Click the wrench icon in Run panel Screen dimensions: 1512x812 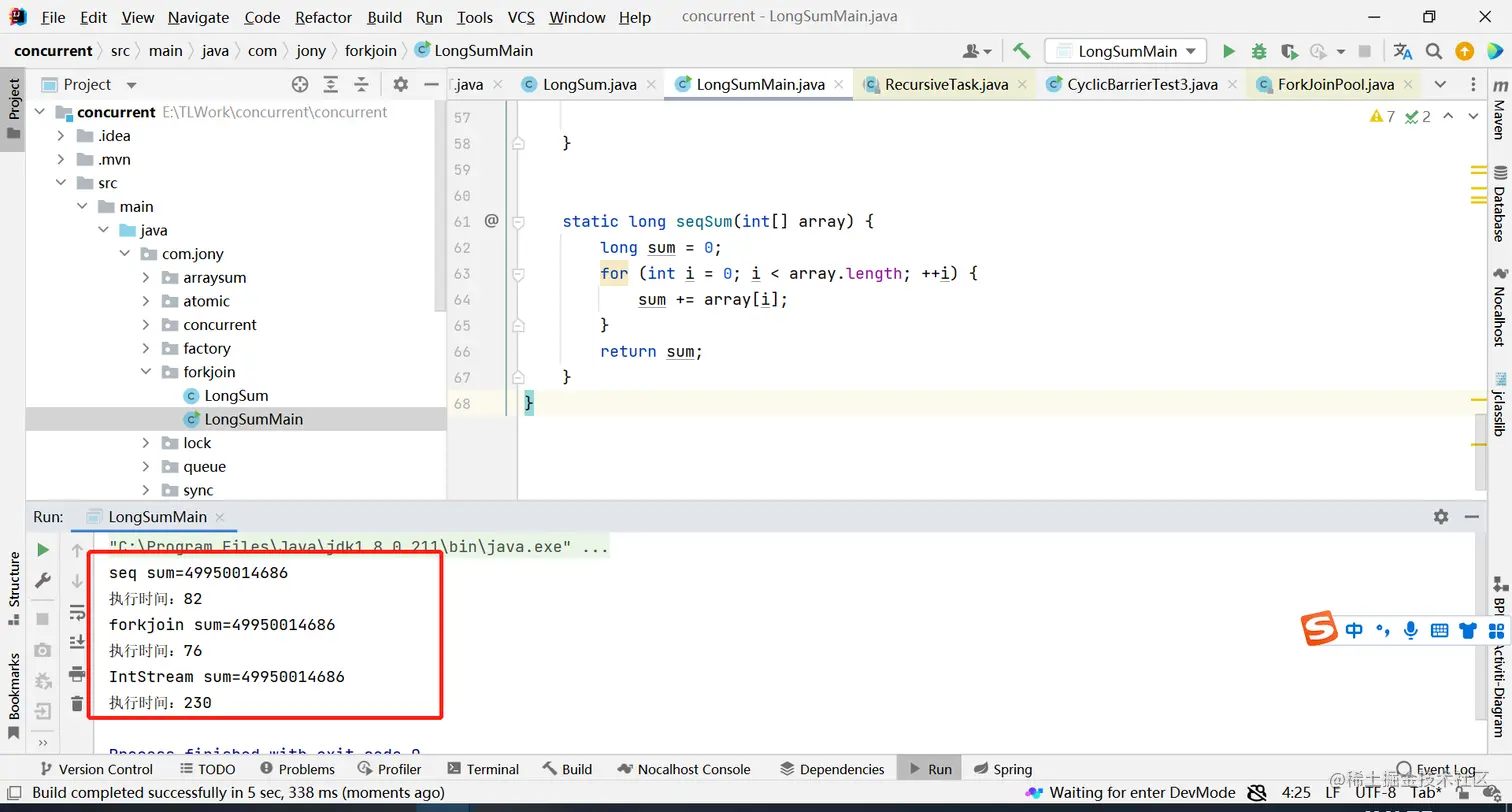point(43,581)
